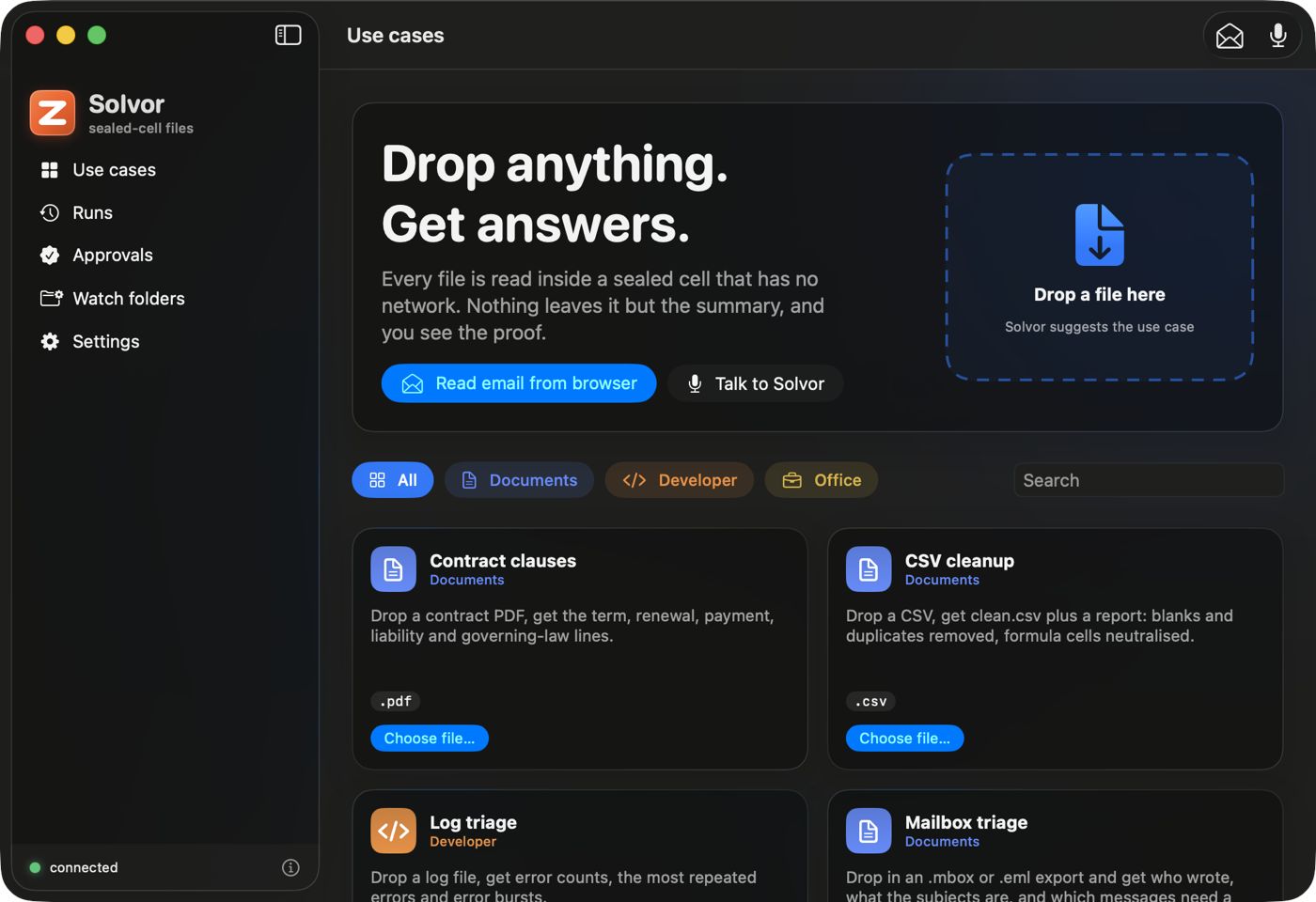Viewport: 1316px width, 902px height.
Task: Filter by Documents category
Action: [519, 480]
